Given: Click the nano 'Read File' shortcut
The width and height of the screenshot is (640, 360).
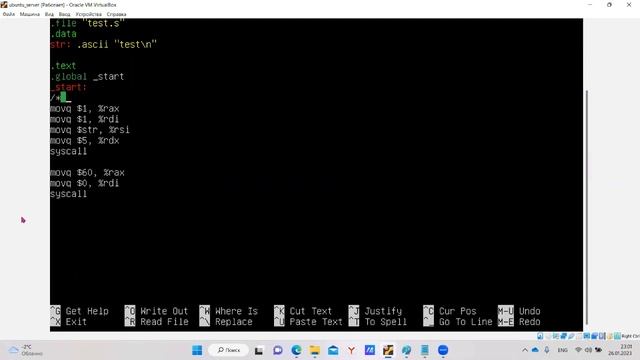Looking at the screenshot, I should click(x=156, y=322).
